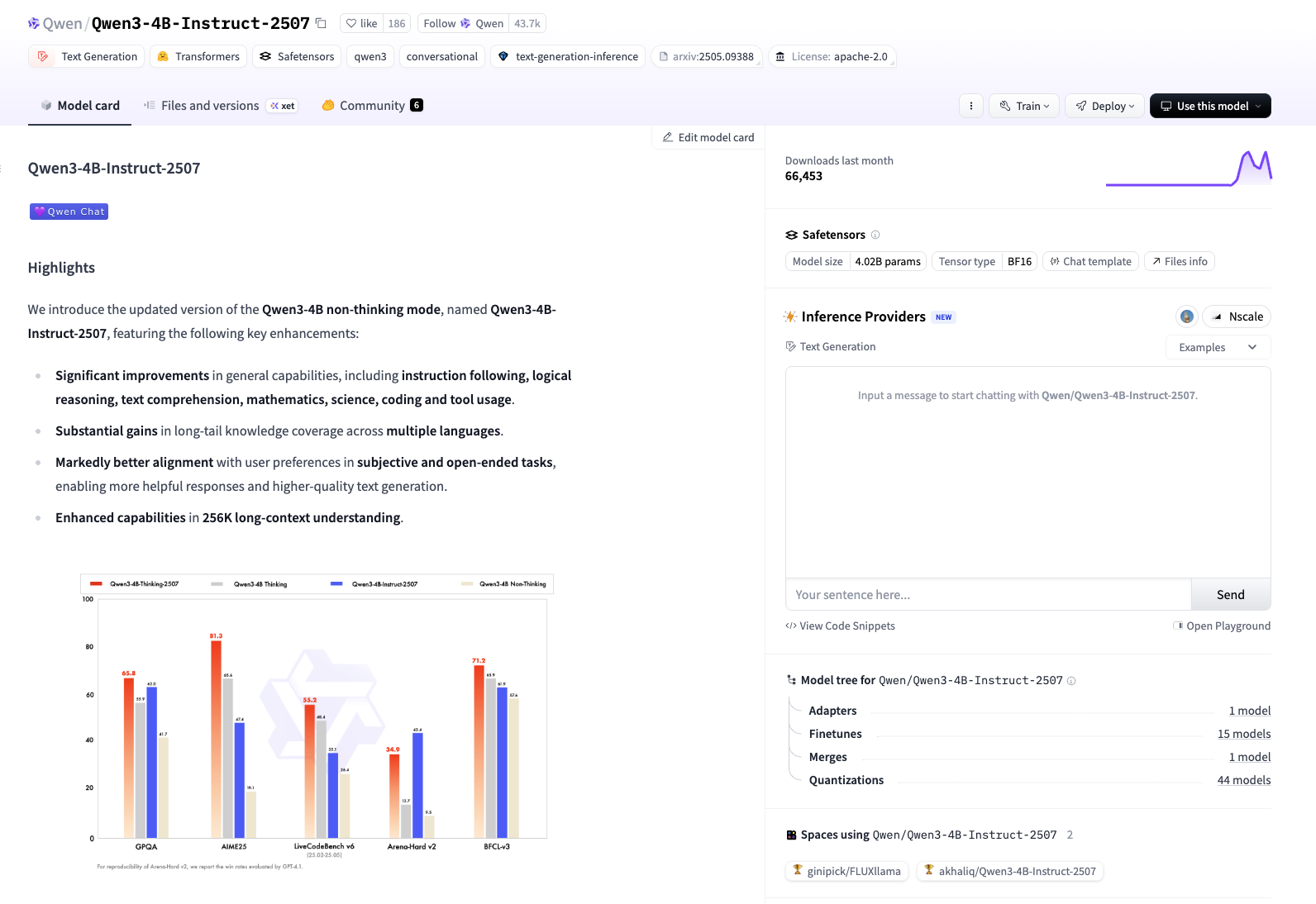The width and height of the screenshot is (1316, 904).
Task: Open the Qwen Chat badge
Action: point(69,212)
